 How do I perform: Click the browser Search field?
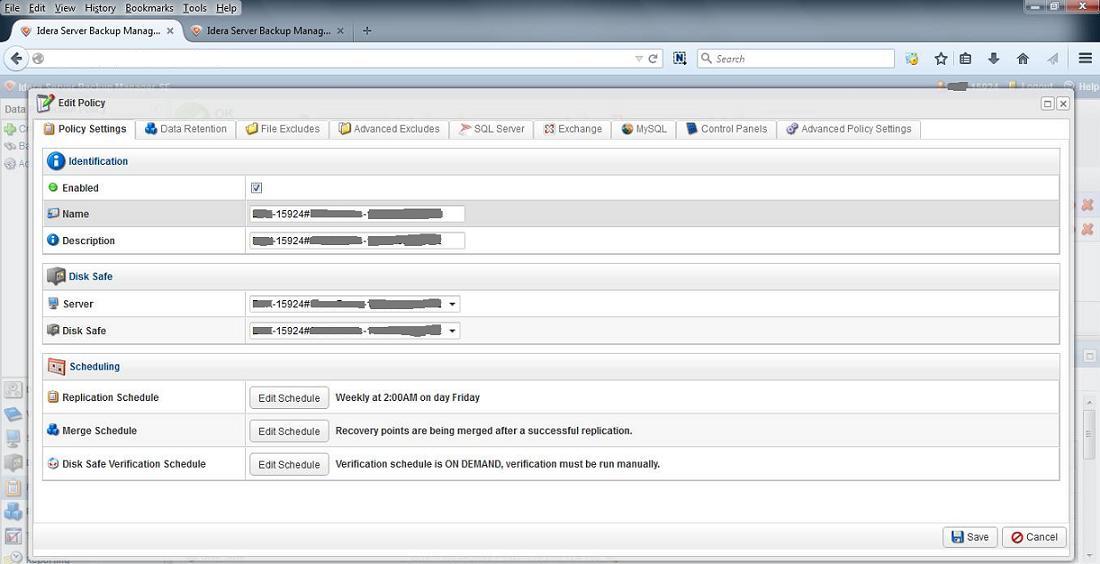coord(796,59)
